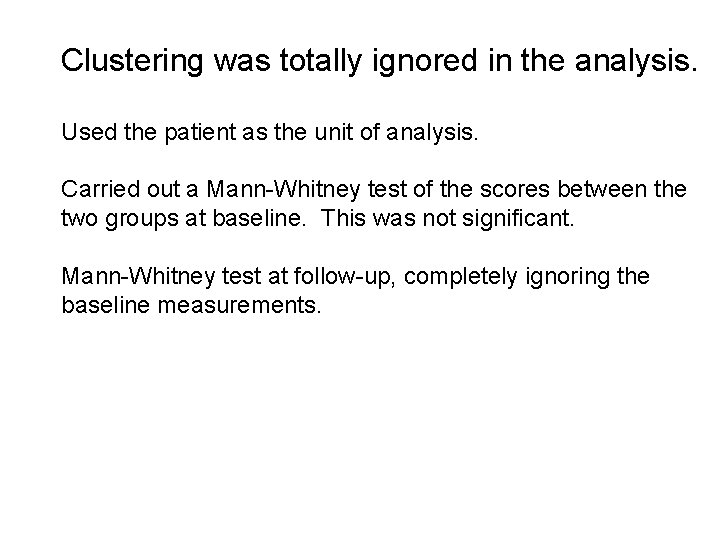Select 'Mann-Whitney' in the second paragraph
The width and height of the screenshot is (720, 540).
click(x=283, y=189)
